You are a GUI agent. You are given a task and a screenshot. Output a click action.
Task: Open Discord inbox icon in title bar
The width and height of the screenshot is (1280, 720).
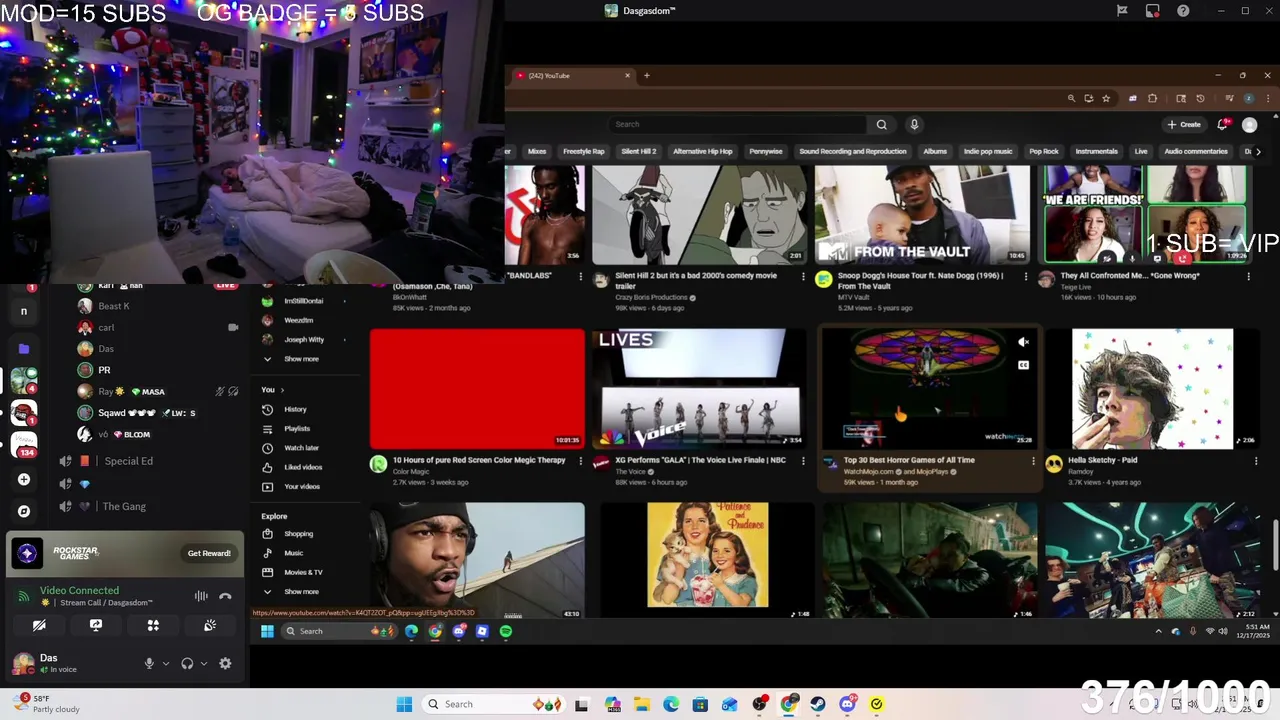coord(1153,11)
